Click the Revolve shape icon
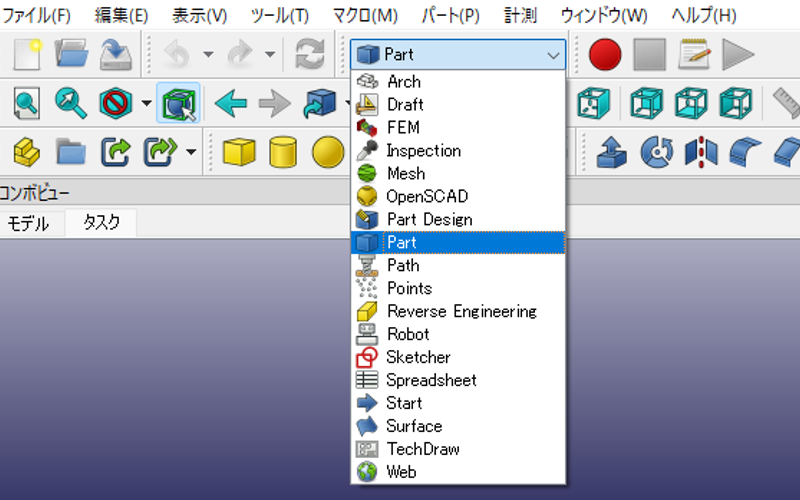The image size is (800, 500). (657, 152)
